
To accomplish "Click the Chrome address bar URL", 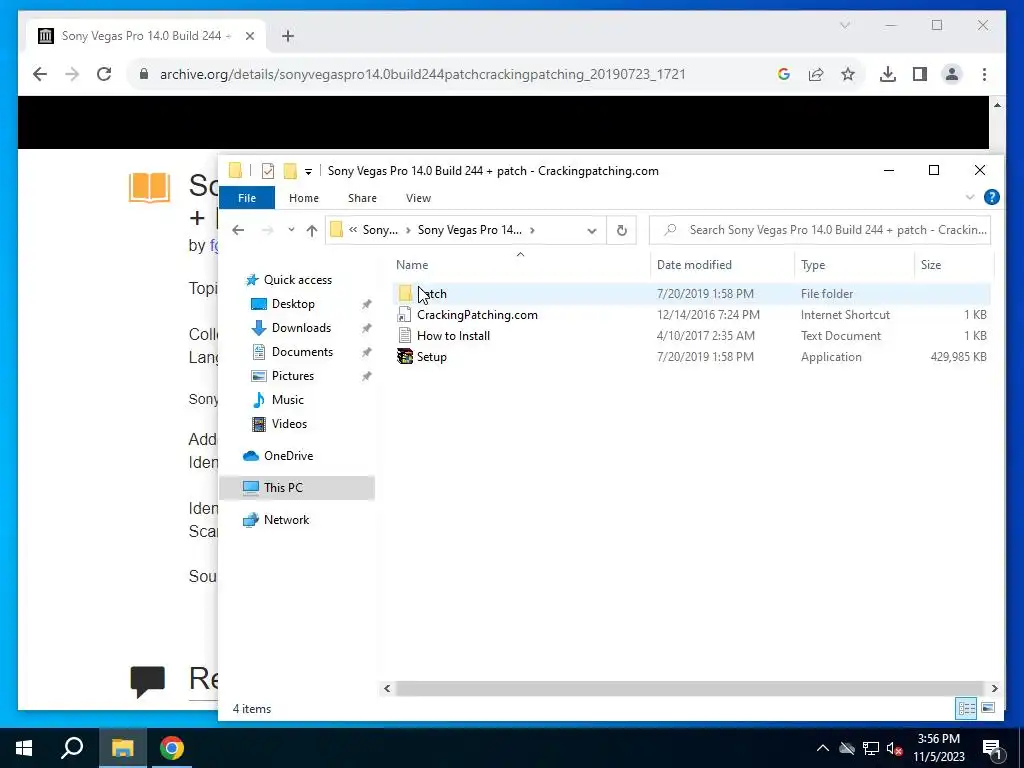I will tap(423, 74).
